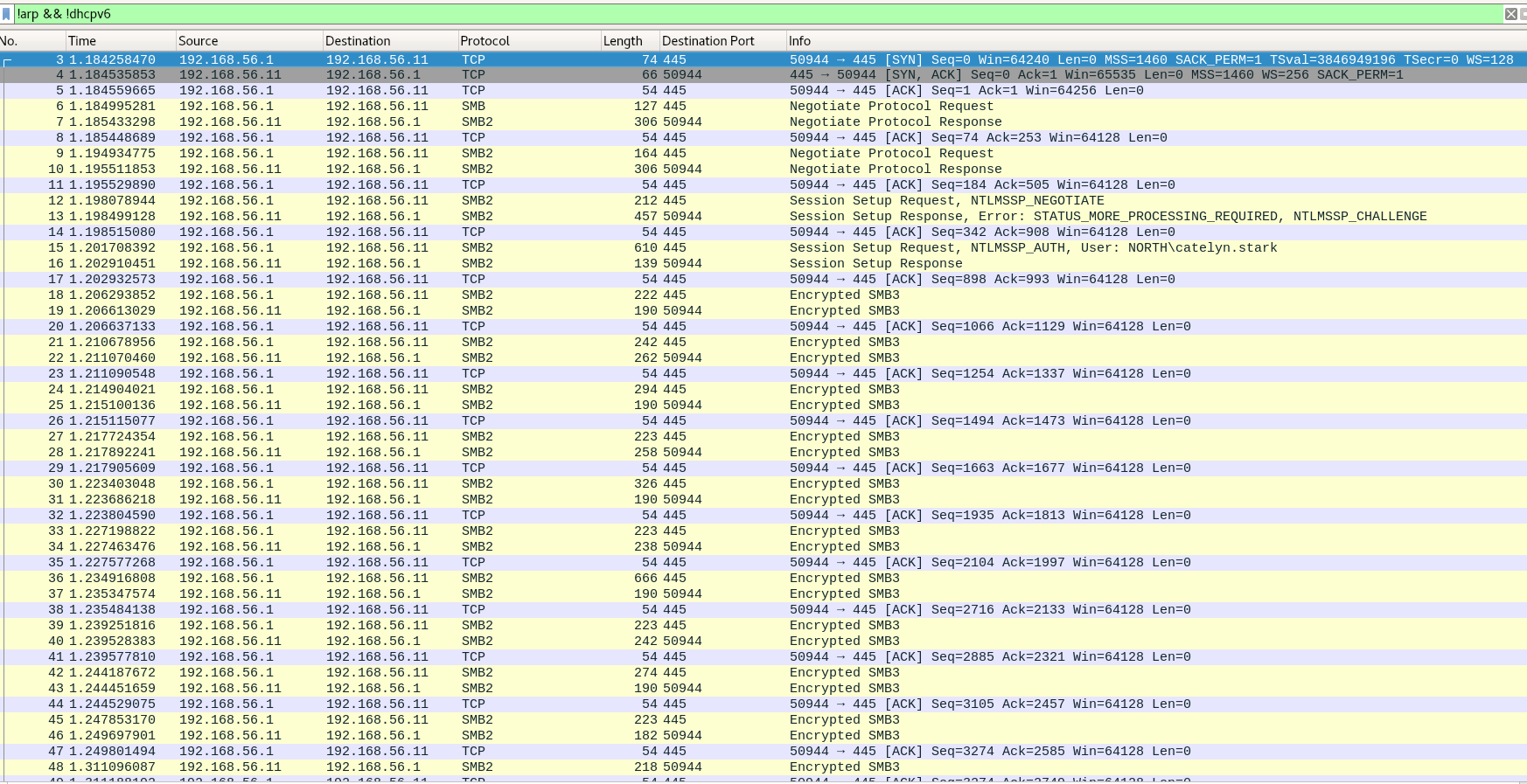Sort packets by the Time column header
1527x784 pixels.
(x=121, y=41)
